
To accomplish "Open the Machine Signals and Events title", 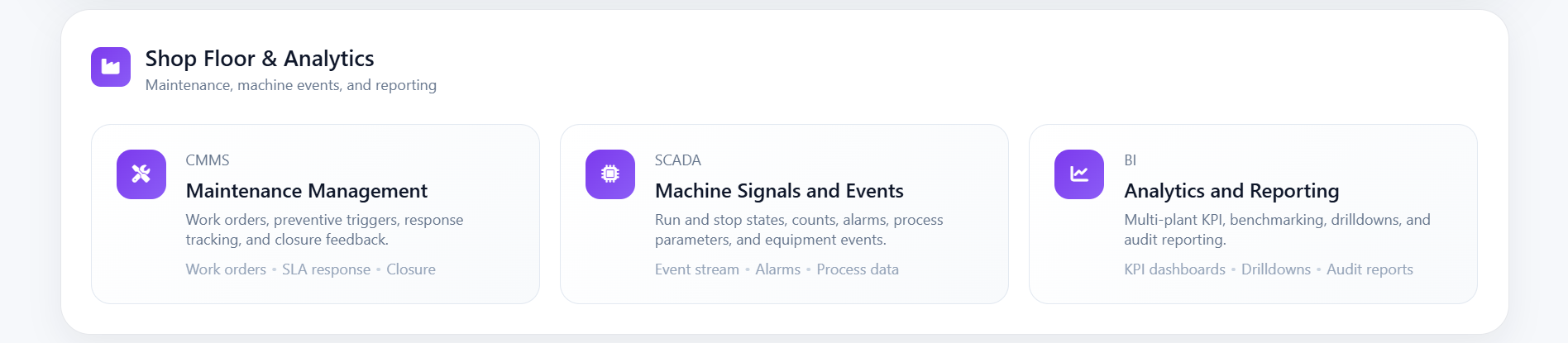I will coord(779,191).
